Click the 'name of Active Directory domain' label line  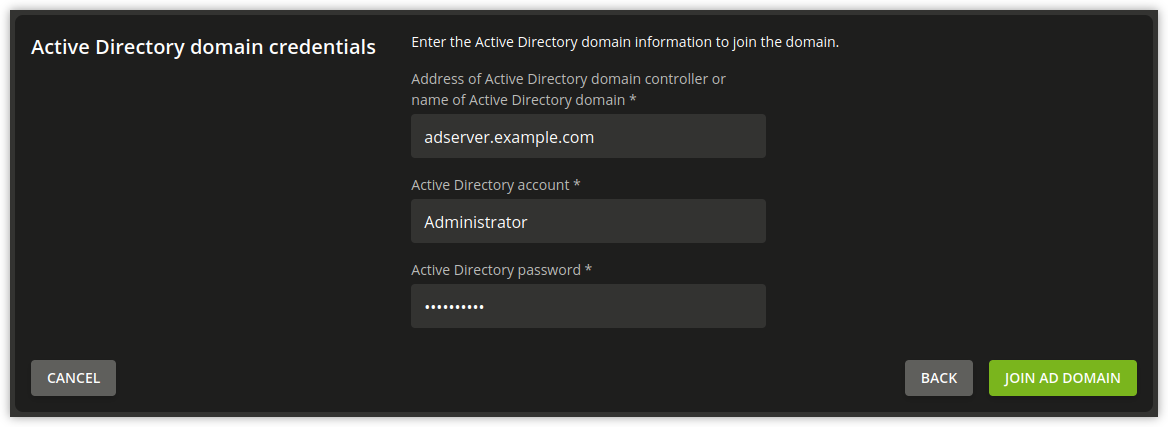pos(518,100)
